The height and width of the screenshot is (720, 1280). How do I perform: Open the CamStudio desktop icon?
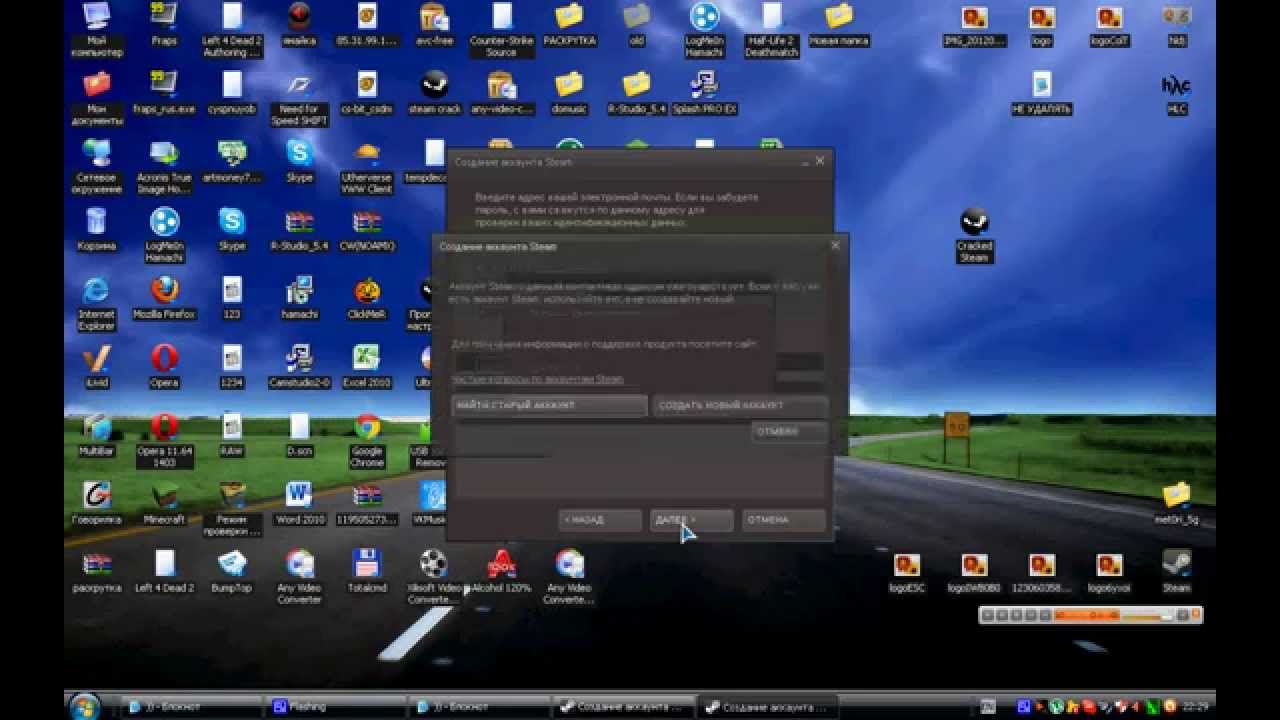point(299,366)
